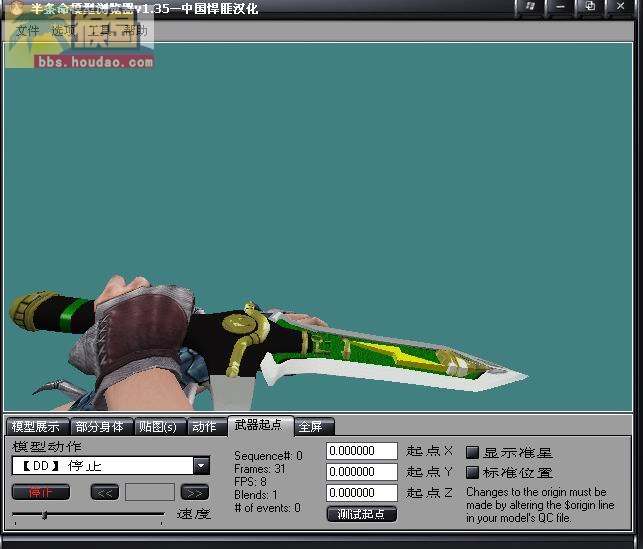Click the 起点 X value field
The width and height of the screenshot is (643, 549).
(362, 451)
